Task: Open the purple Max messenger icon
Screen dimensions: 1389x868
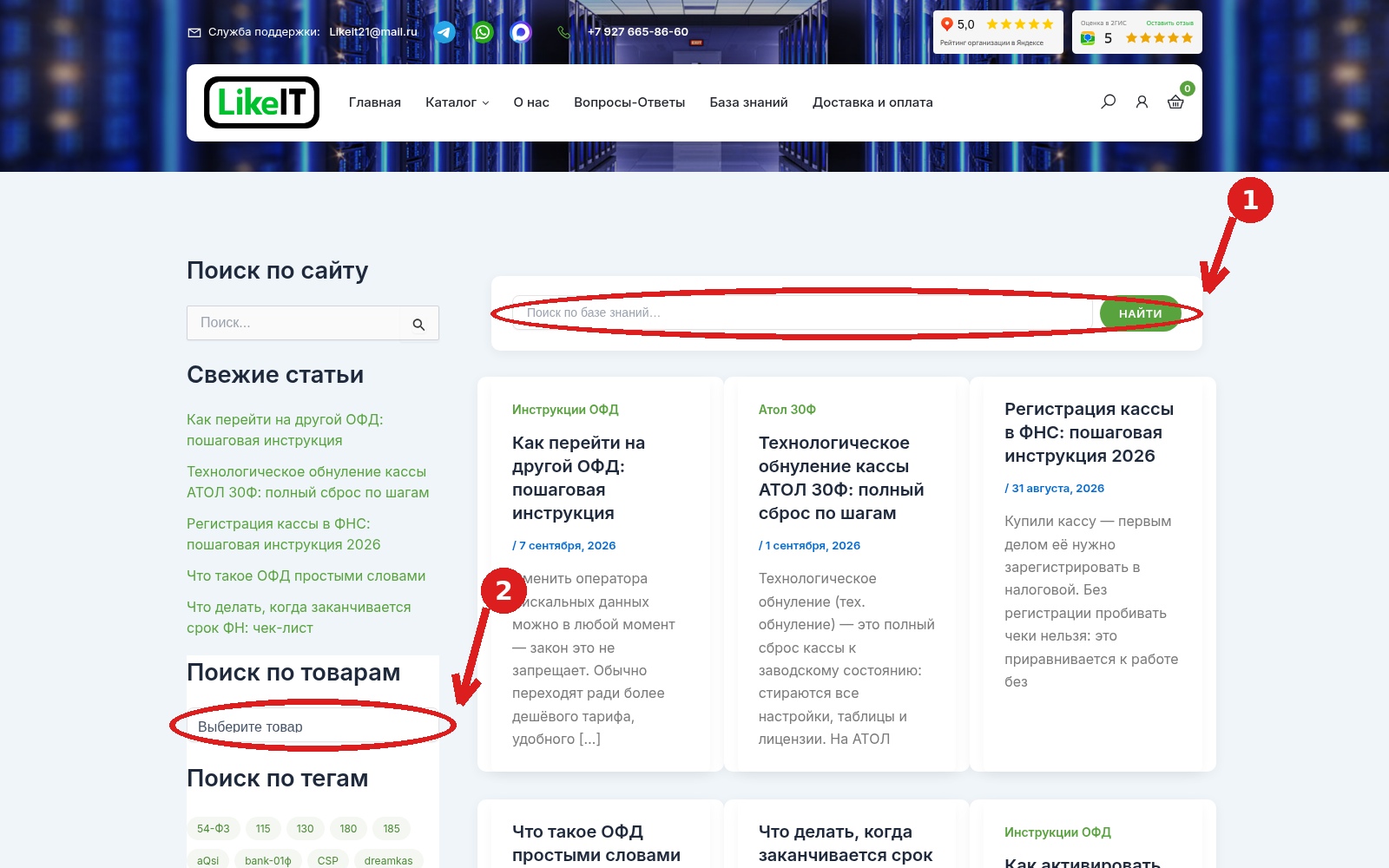Action: click(521, 32)
